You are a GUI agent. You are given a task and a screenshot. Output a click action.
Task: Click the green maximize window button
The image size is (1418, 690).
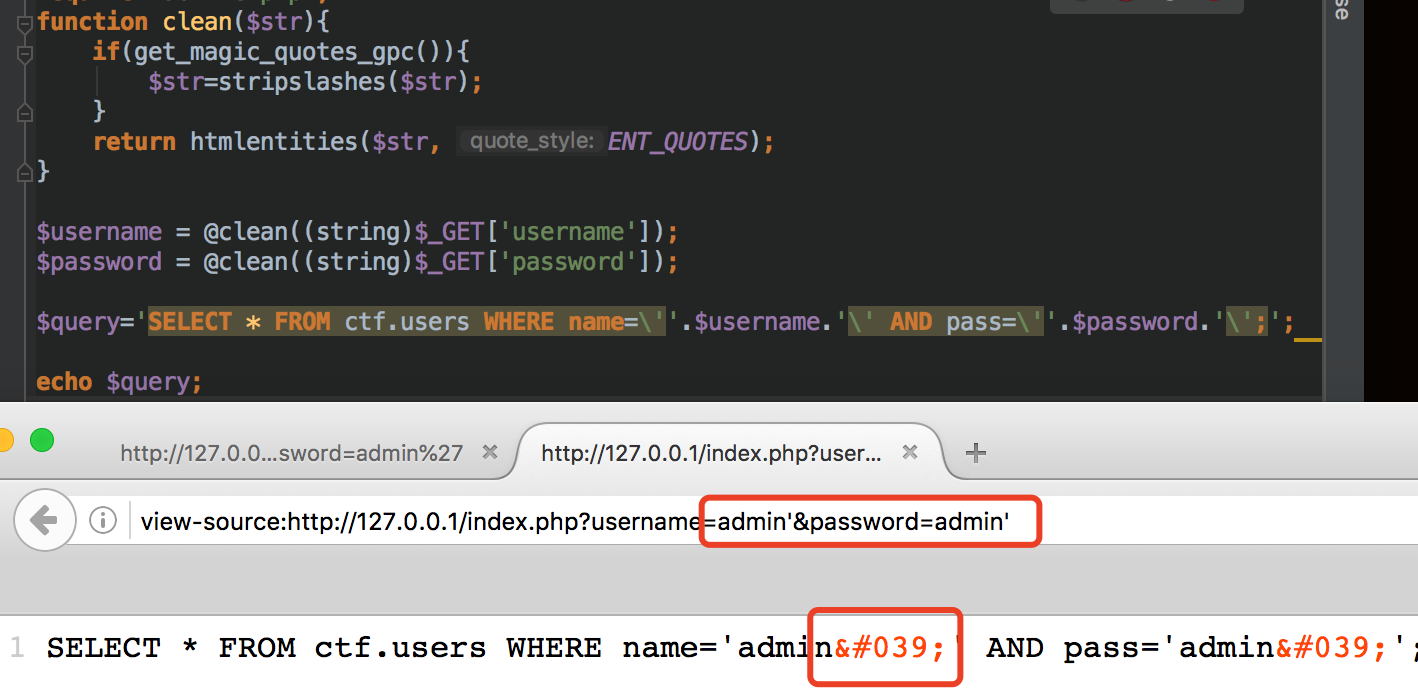[41, 440]
